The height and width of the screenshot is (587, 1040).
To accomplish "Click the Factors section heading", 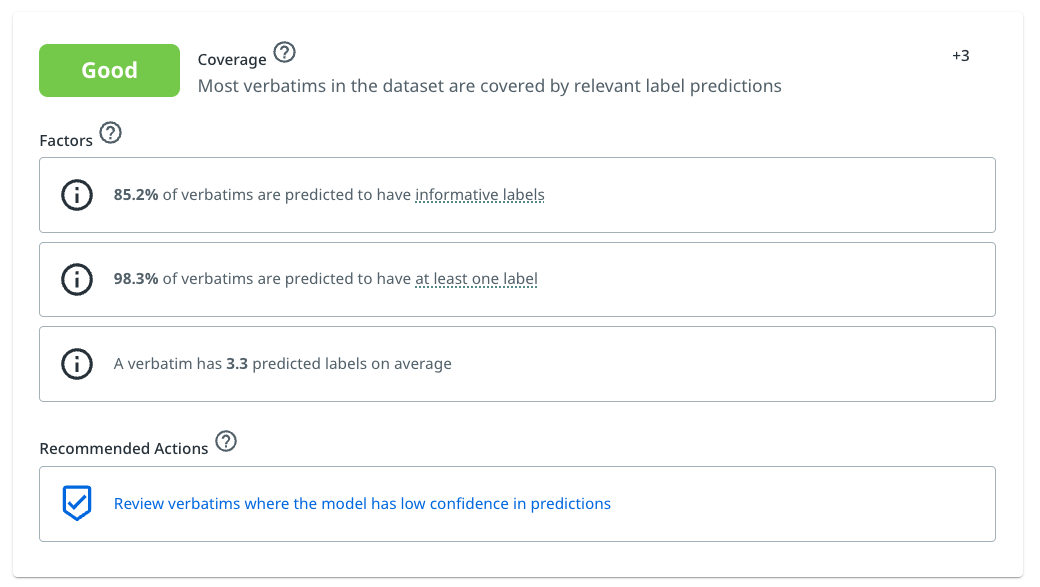I will 66,141.
